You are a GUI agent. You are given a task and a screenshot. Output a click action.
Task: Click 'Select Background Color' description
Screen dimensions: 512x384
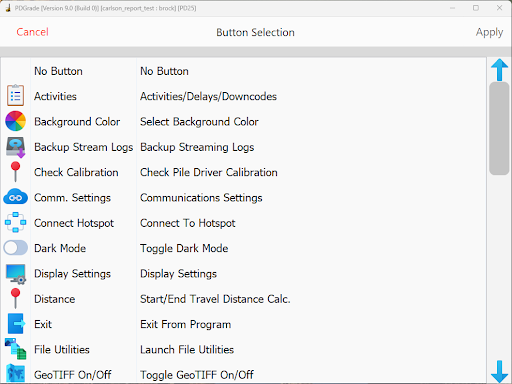point(199,122)
